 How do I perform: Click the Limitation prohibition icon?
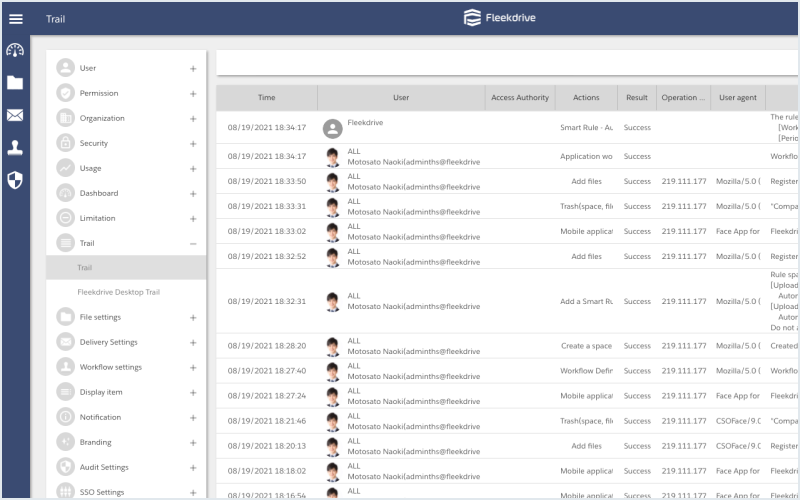(65, 218)
